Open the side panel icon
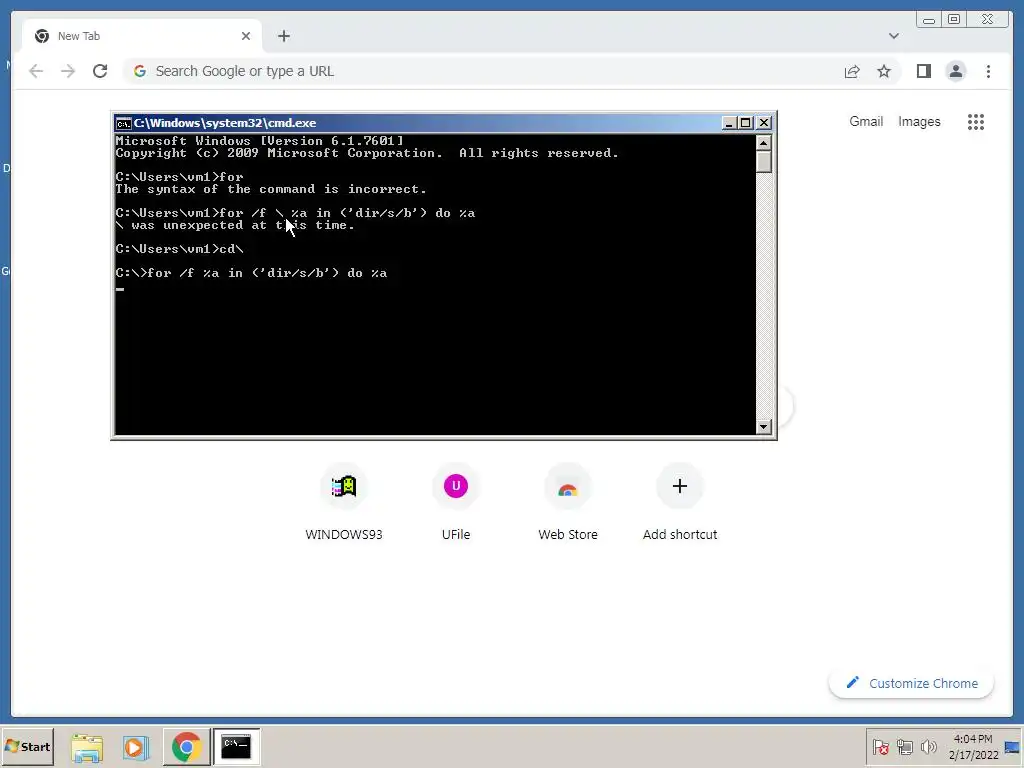The width and height of the screenshot is (1024, 768). (x=923, y=71)
